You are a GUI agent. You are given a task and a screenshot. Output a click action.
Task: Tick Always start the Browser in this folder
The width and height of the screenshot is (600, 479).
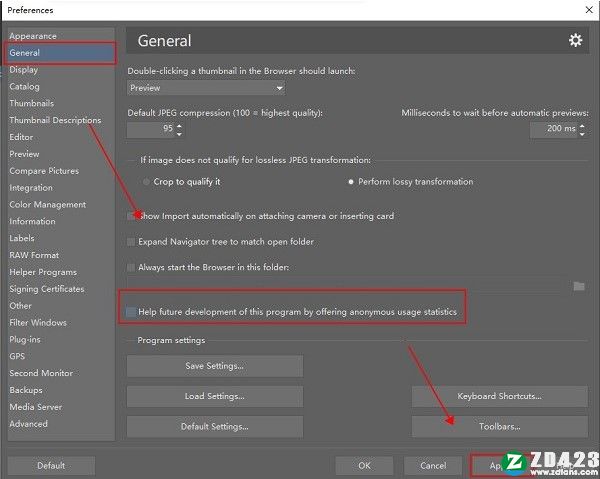131,267
